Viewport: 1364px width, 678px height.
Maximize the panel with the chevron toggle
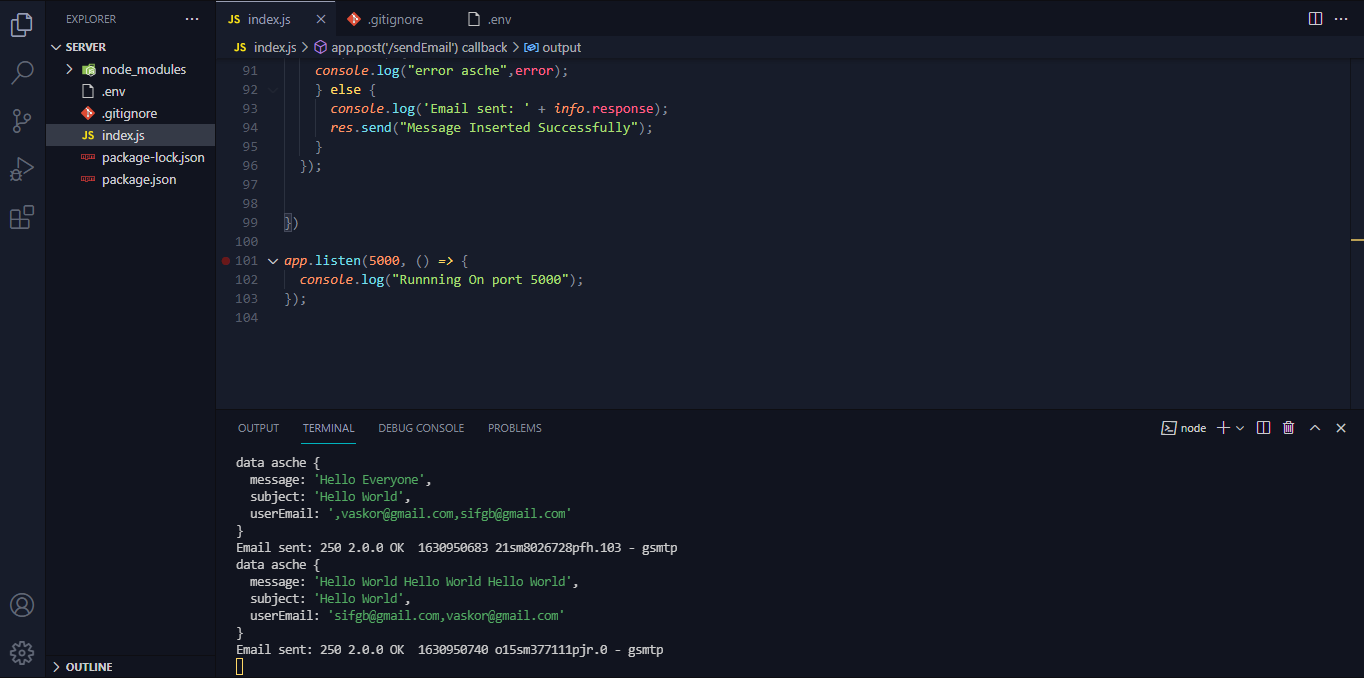[x=1315, y=427]
